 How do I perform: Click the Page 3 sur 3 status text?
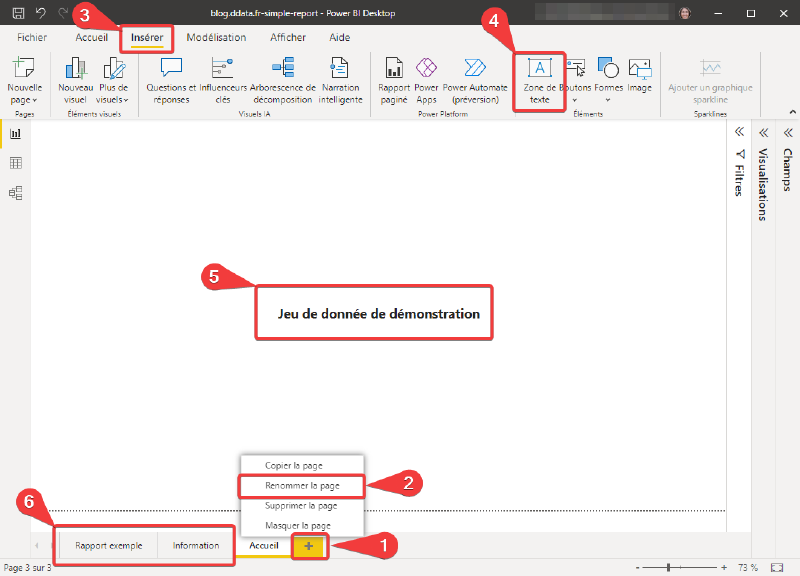[x=28, y=567]
